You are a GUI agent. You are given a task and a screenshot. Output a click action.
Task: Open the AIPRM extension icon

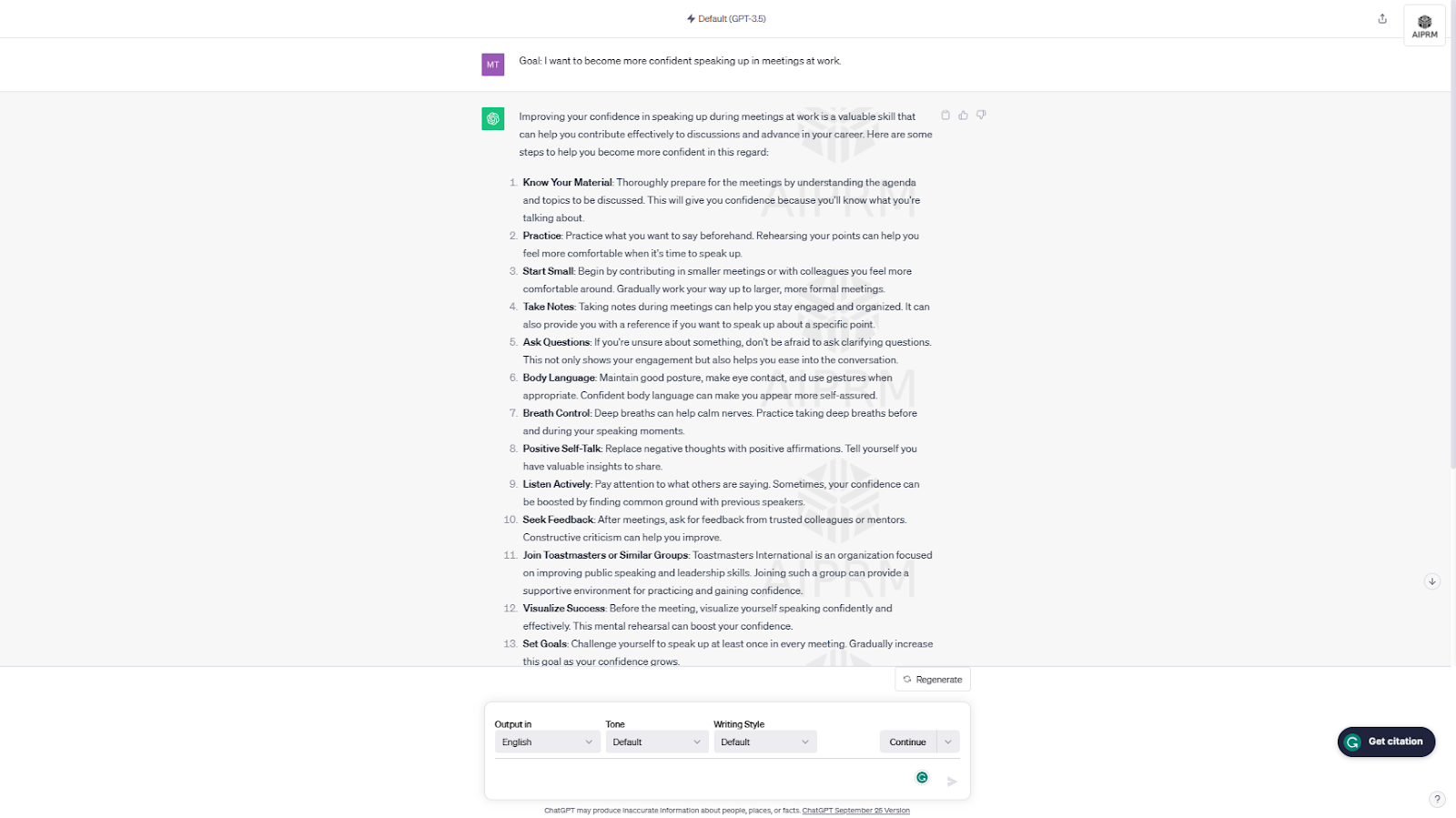tap(1424, 25)
